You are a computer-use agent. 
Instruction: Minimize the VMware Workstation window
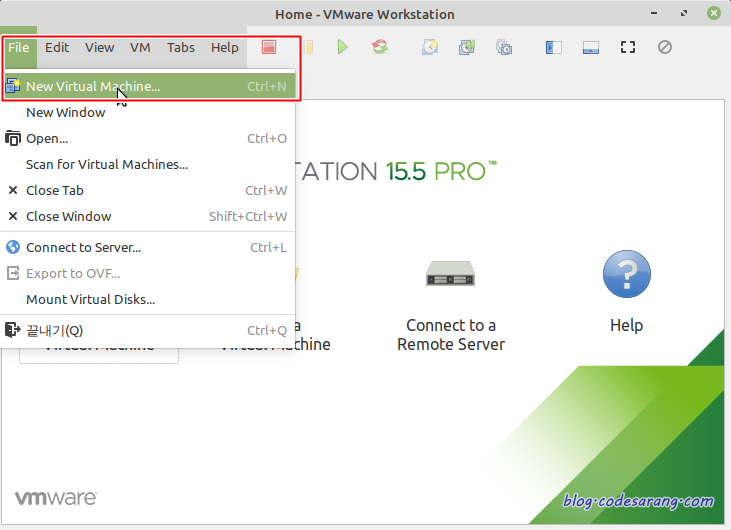point(654,13)
